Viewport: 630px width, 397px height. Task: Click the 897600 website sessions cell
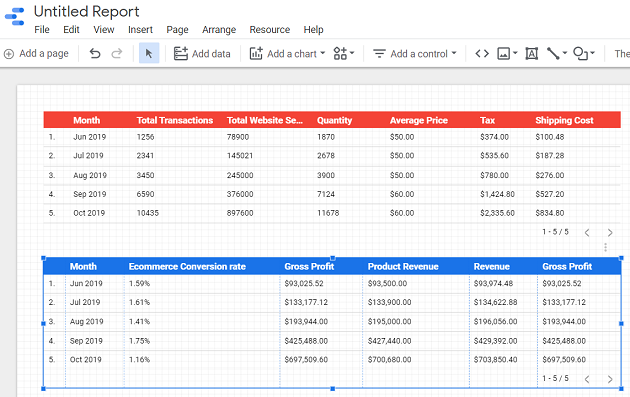(x=240, y=213)
